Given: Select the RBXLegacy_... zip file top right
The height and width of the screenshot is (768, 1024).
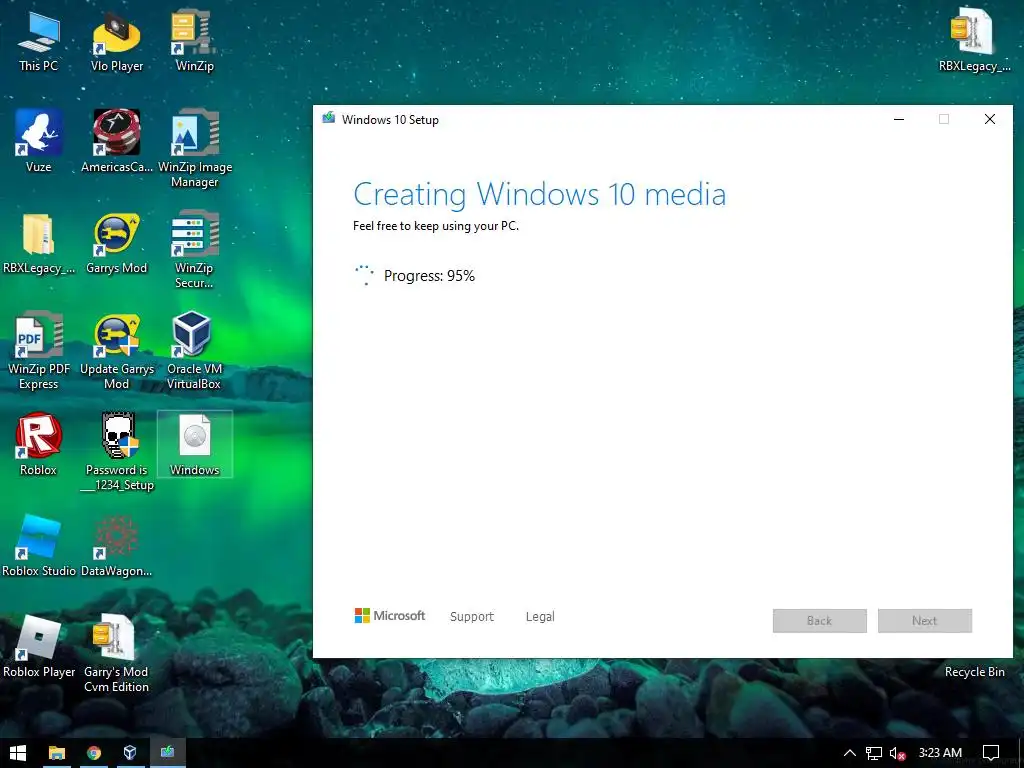Looking at the screenshot, I should (974, 40).
